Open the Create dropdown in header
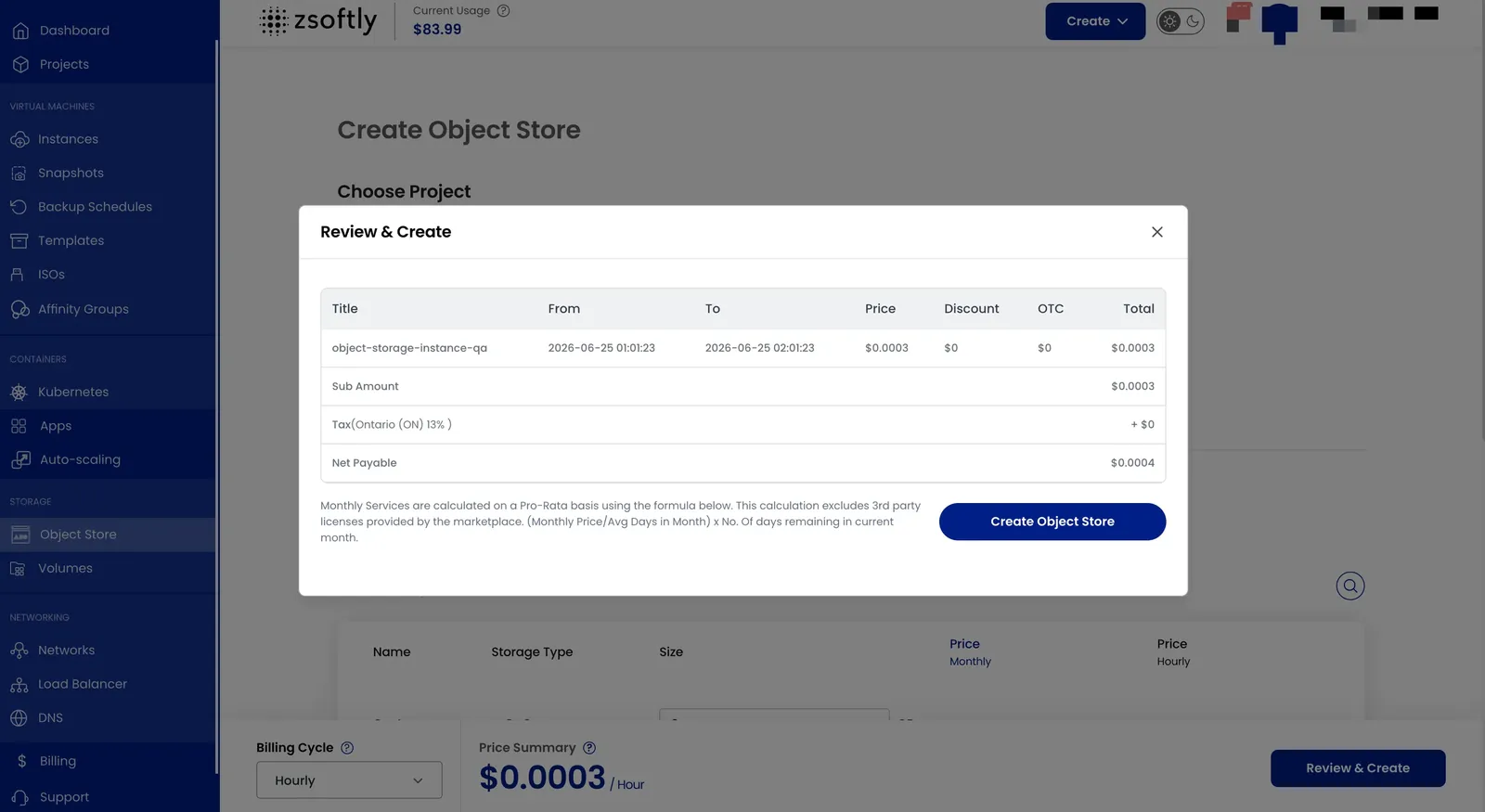Viewport: 1485px width, 812px height. [x=1095, y=21]
